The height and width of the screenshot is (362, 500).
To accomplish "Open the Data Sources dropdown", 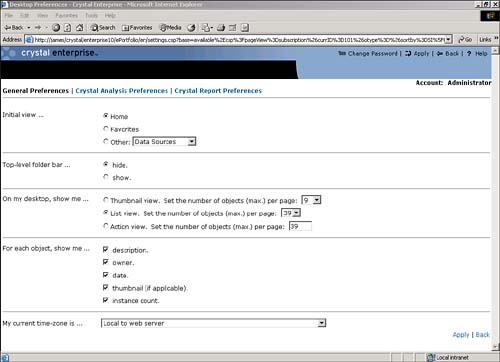I will pyautogui.click(x=164, y=142).
